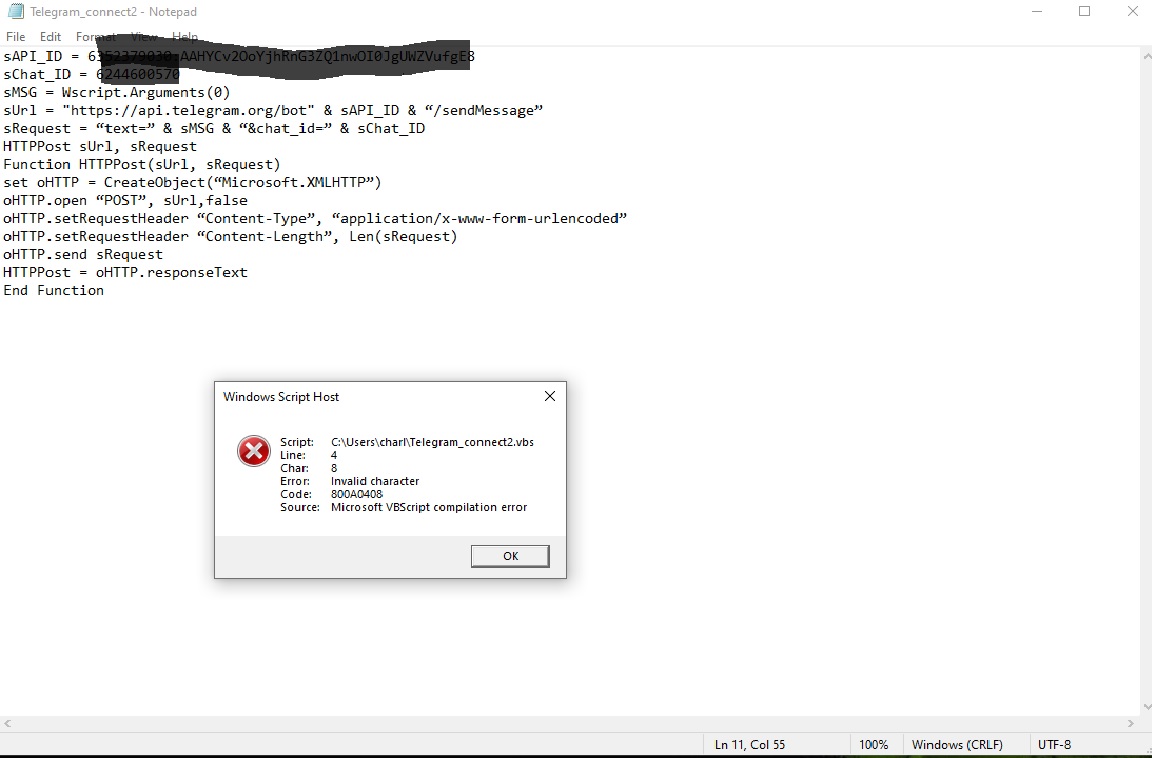Viewport: 1152px width, 758px height.
Task: Close the Windows Script Host dialog
Action: point(550,396)
